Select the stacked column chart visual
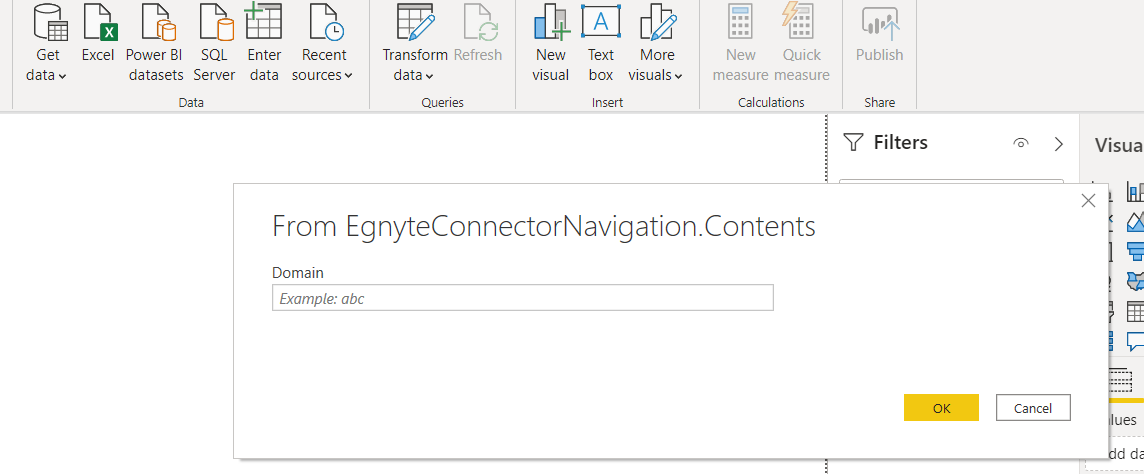 pyautogui.click(x=1135, y=192)
